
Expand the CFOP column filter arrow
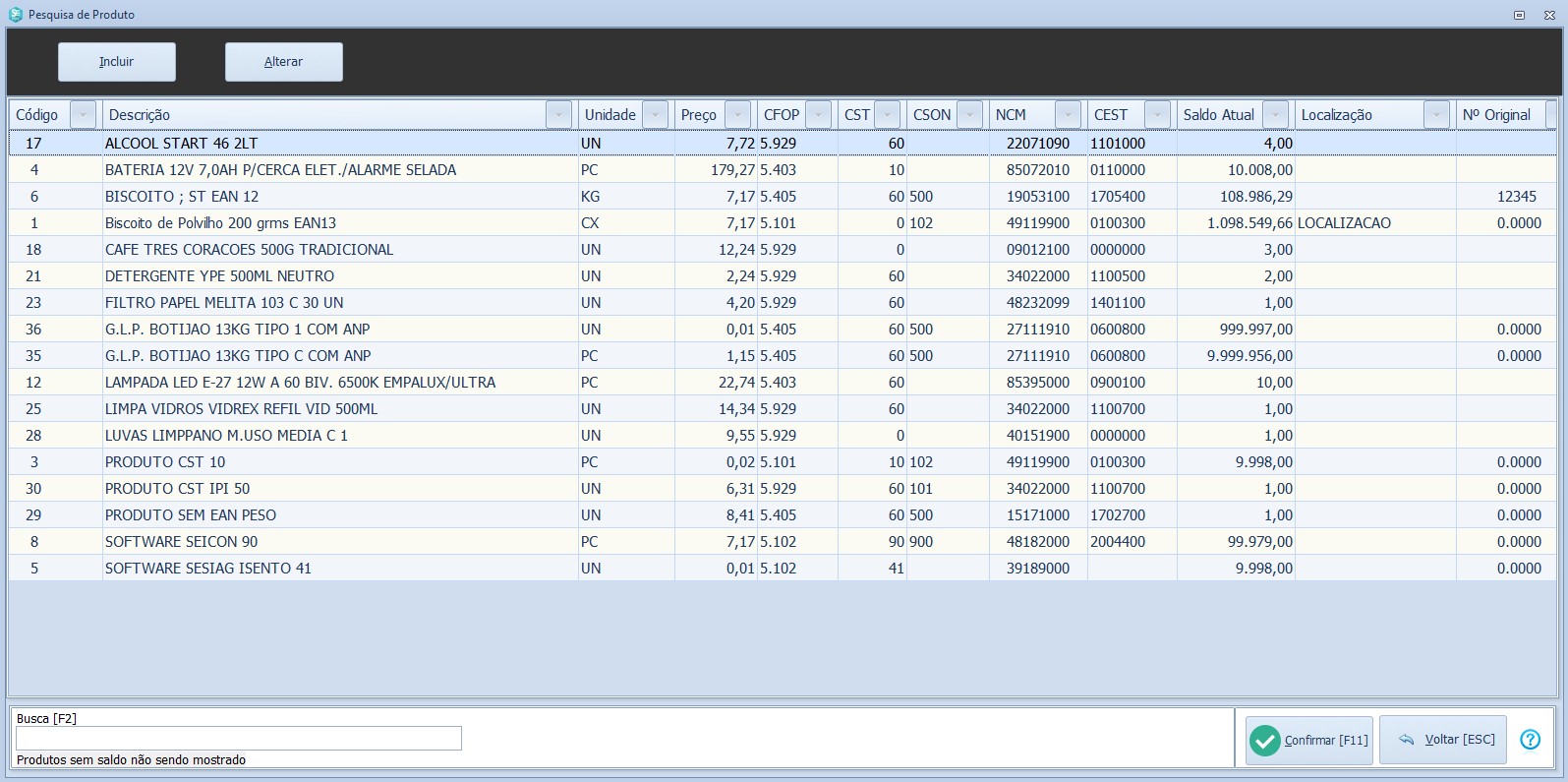click(x=818, y=115)
